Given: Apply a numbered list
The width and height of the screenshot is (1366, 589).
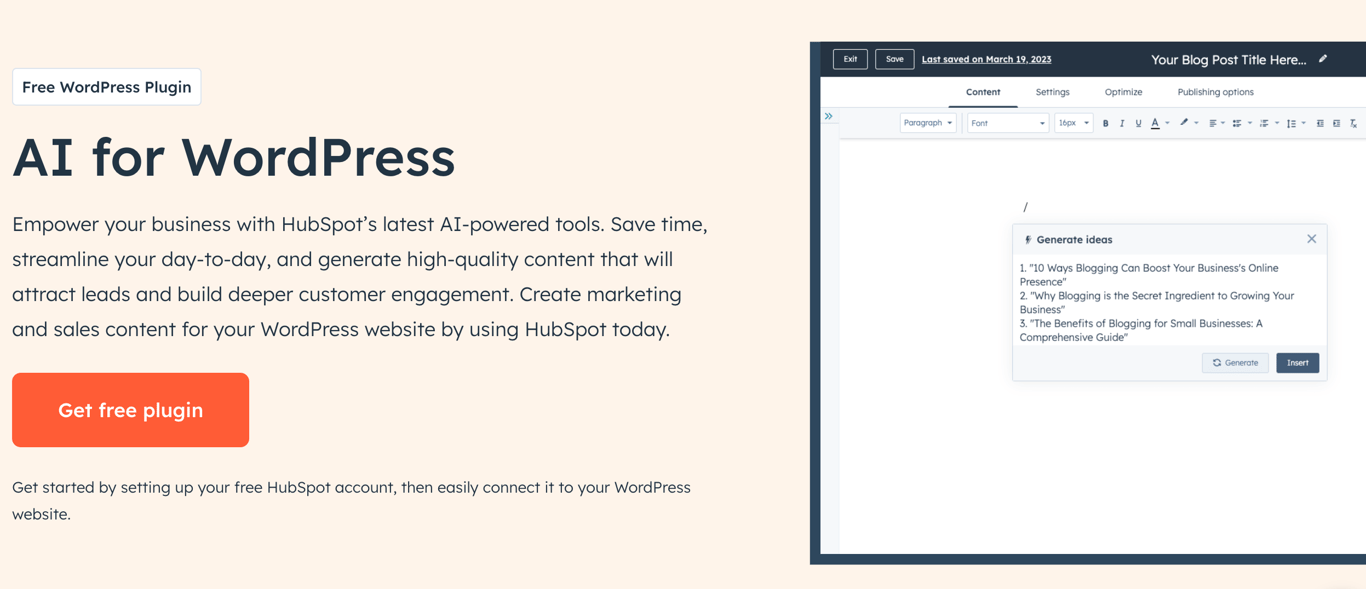Looking at the screenshot, I should point(1265,122).
